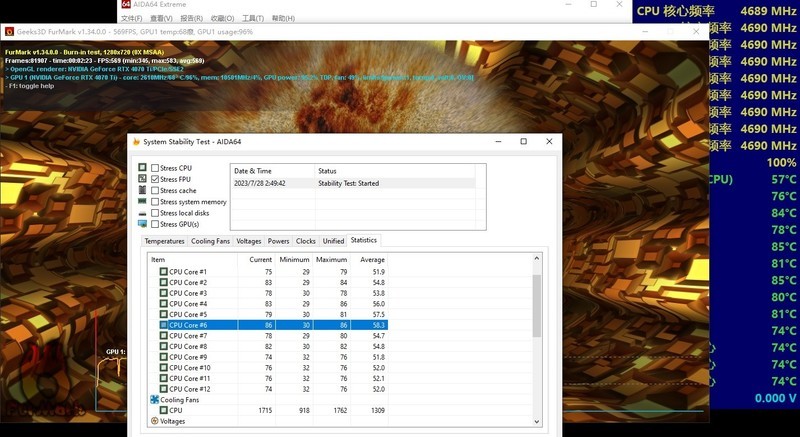Click the FurMark icon in the Geeks3D title bar

click(x=9, y=32)
